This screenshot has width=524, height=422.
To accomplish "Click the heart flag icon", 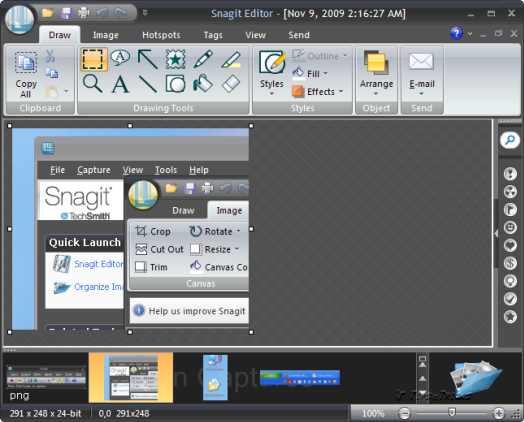I will (510, 245).
